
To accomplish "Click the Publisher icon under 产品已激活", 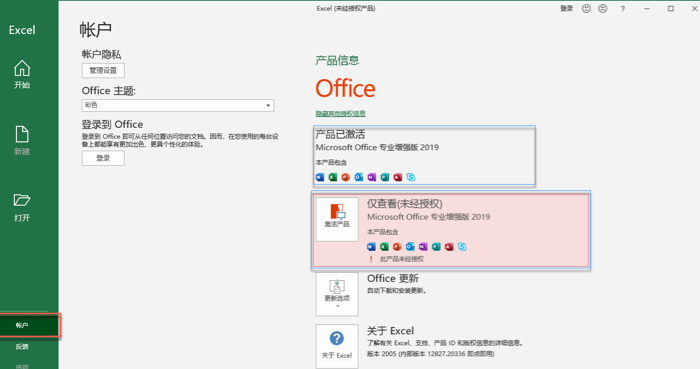I will pos(385,177).
